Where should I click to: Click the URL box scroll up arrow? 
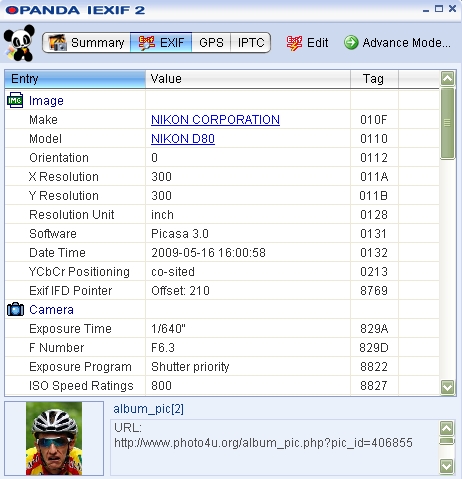(x=447, y=428)
